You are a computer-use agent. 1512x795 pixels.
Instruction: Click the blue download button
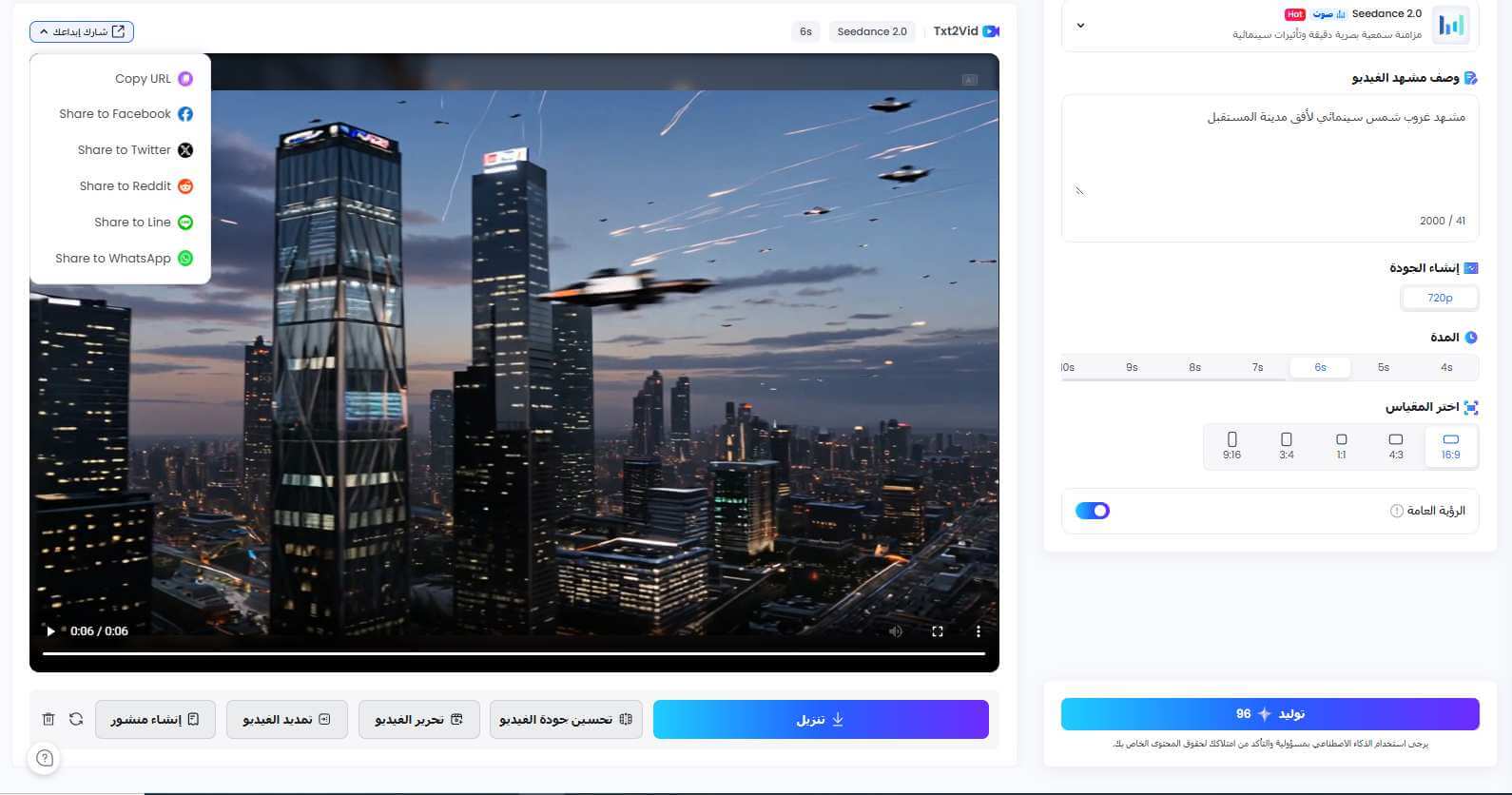click(x=821, y=720)
